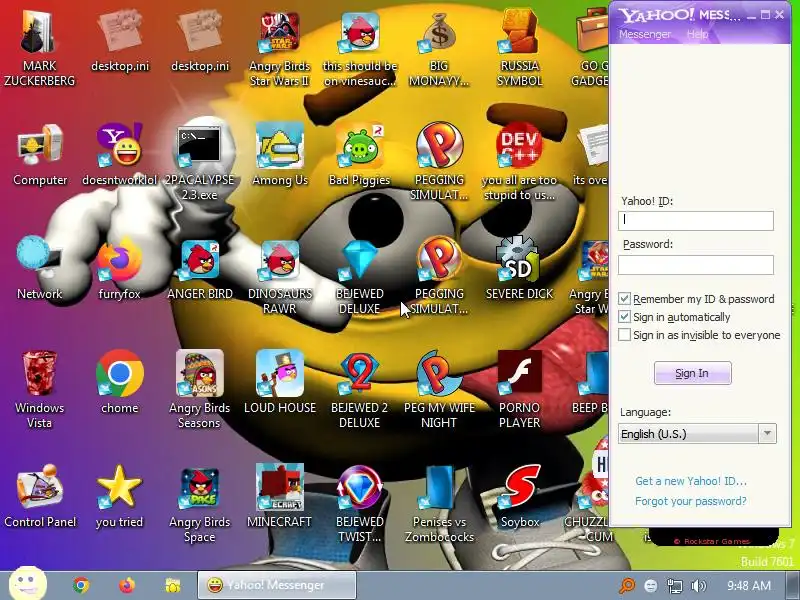Screen dimensions: 800x600
Task: Focus the Yahoo! ID input field
Action: pyautogui.click(x=696, y=220)
